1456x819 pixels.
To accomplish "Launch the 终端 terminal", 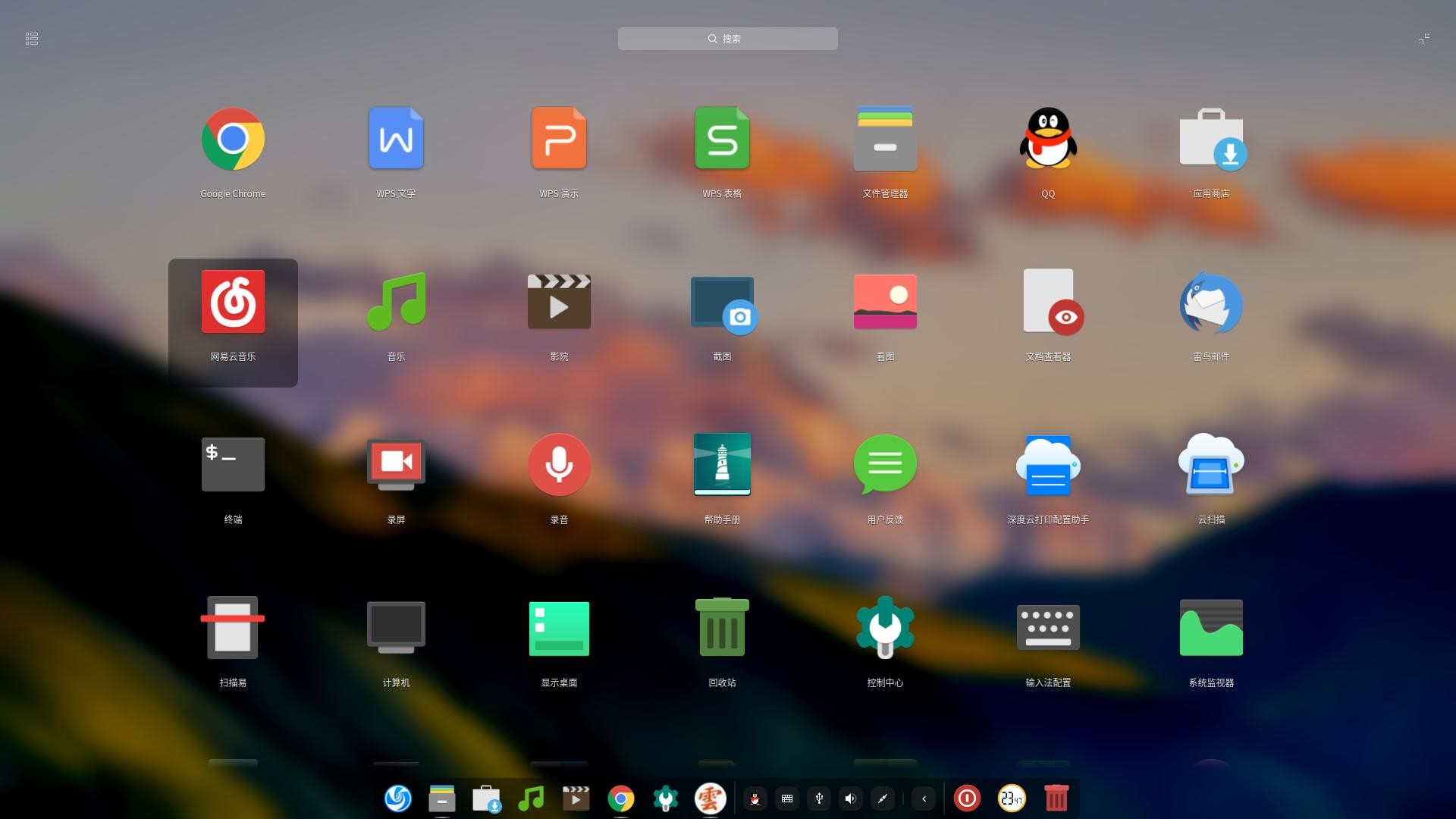I will click(233, 465).
